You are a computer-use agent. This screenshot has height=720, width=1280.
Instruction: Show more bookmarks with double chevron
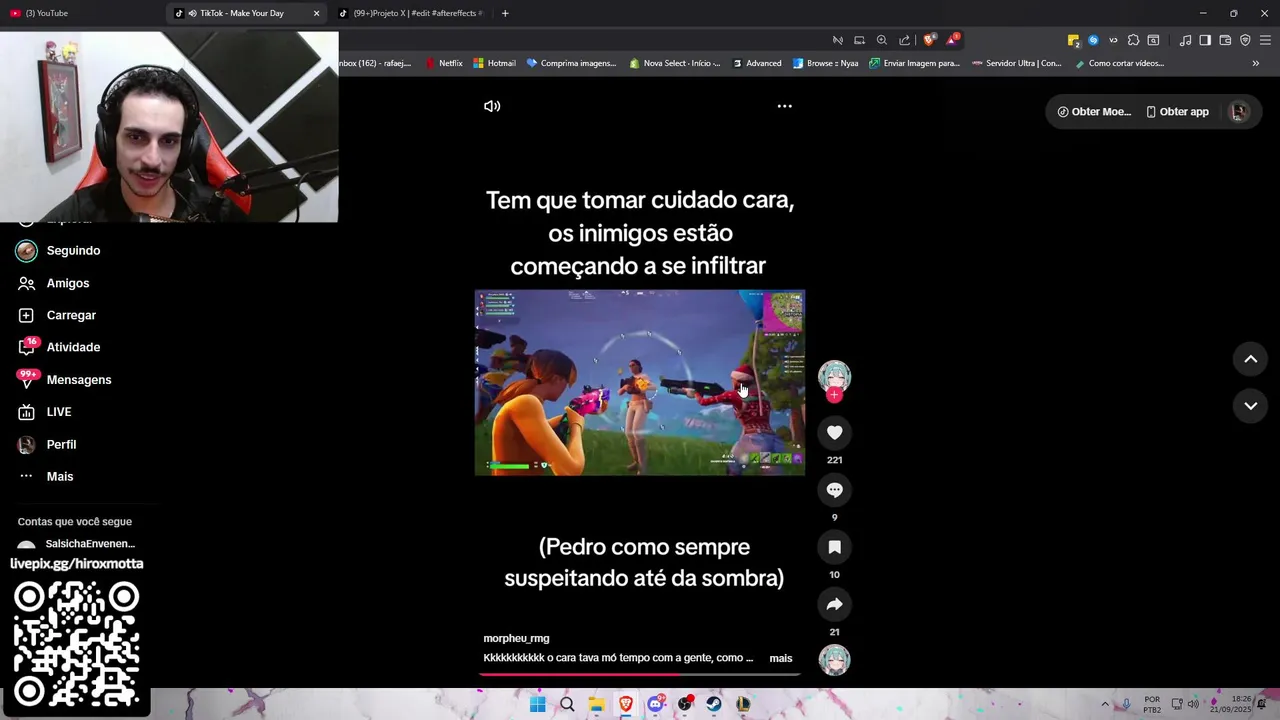(1255, 63)
